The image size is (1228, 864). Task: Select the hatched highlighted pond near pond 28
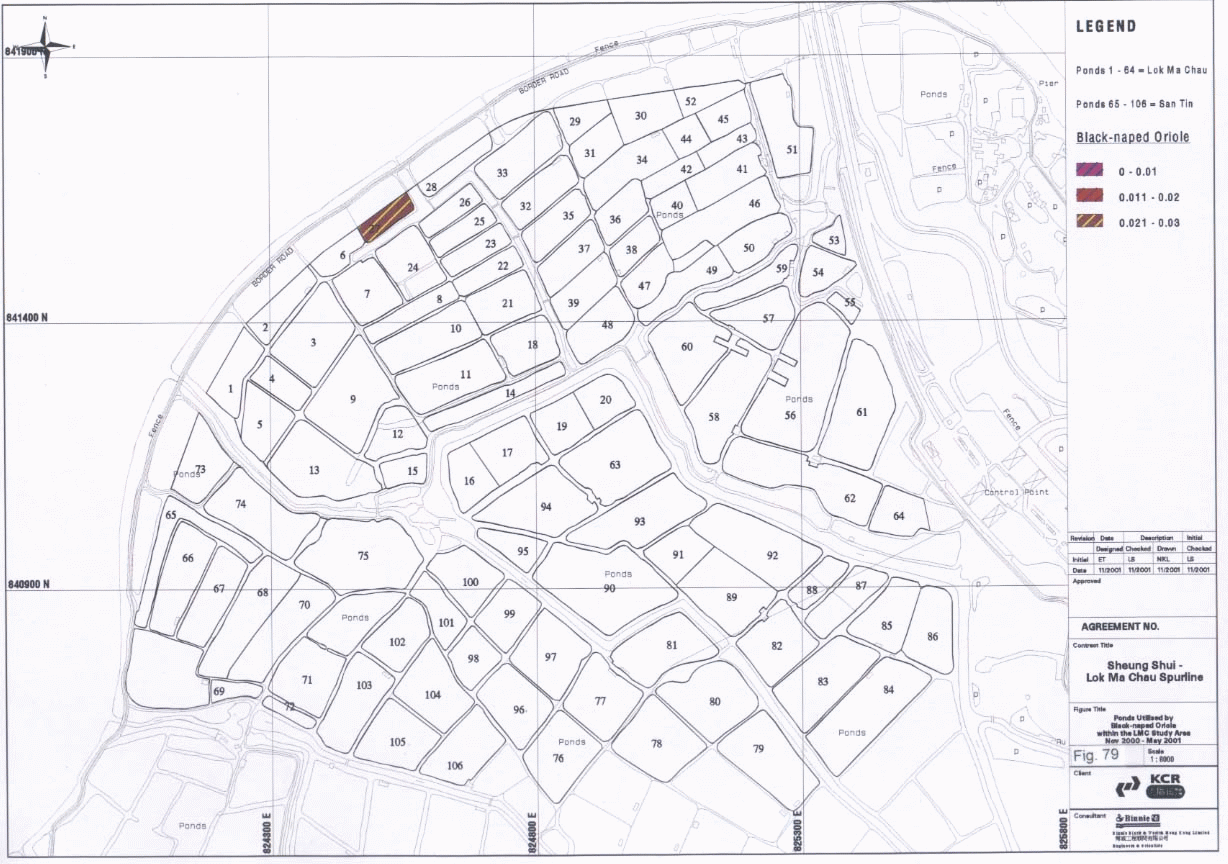tap(385, 217)
